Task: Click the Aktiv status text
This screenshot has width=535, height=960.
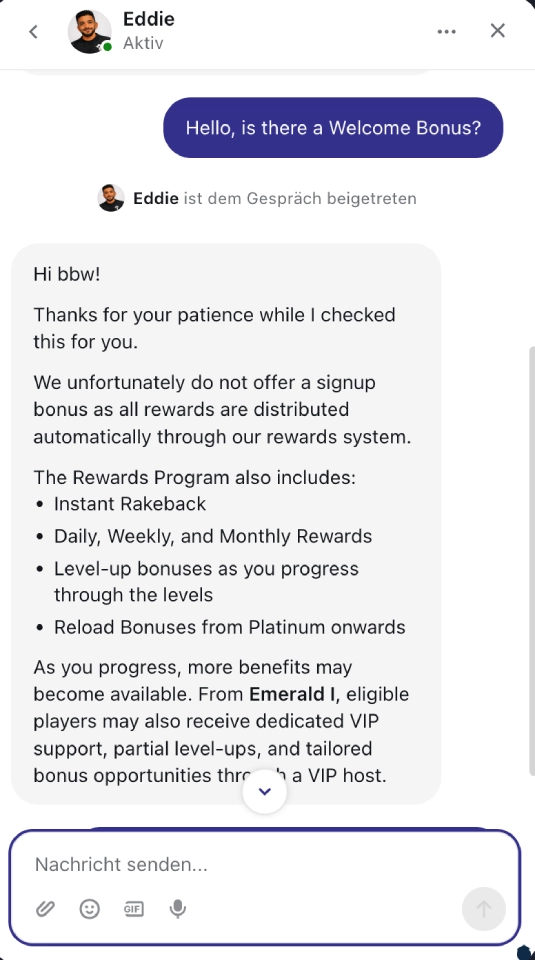Action: tap(143, 44)
